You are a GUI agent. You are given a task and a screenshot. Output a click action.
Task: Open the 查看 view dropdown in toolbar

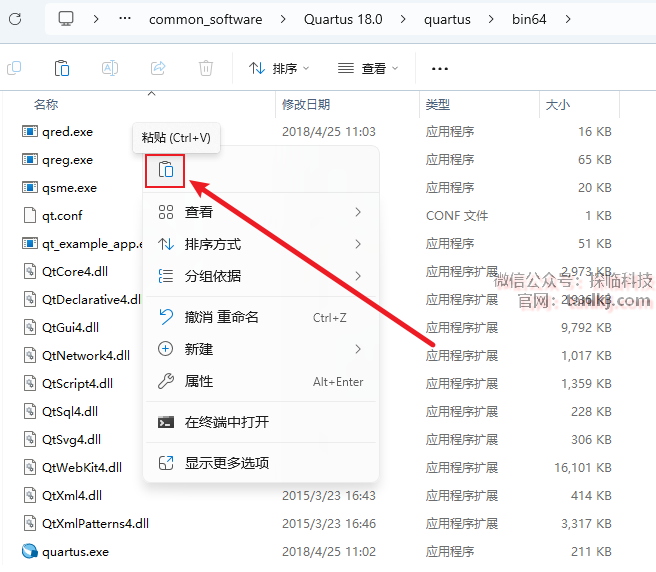pyautogui.click(x=368, y=68)
